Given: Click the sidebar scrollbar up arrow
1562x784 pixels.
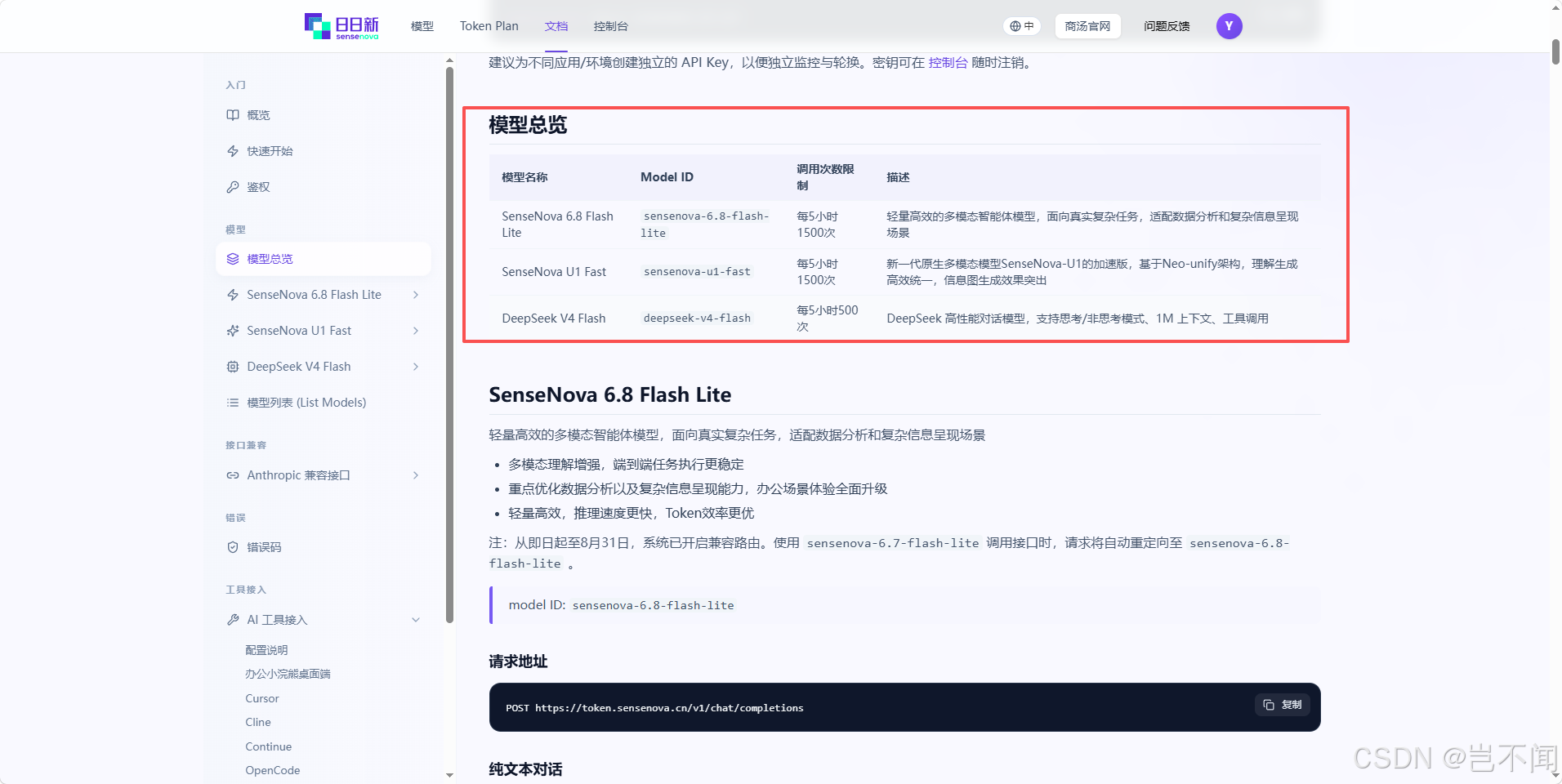Looking at the screenshot, I should (449, 61).
